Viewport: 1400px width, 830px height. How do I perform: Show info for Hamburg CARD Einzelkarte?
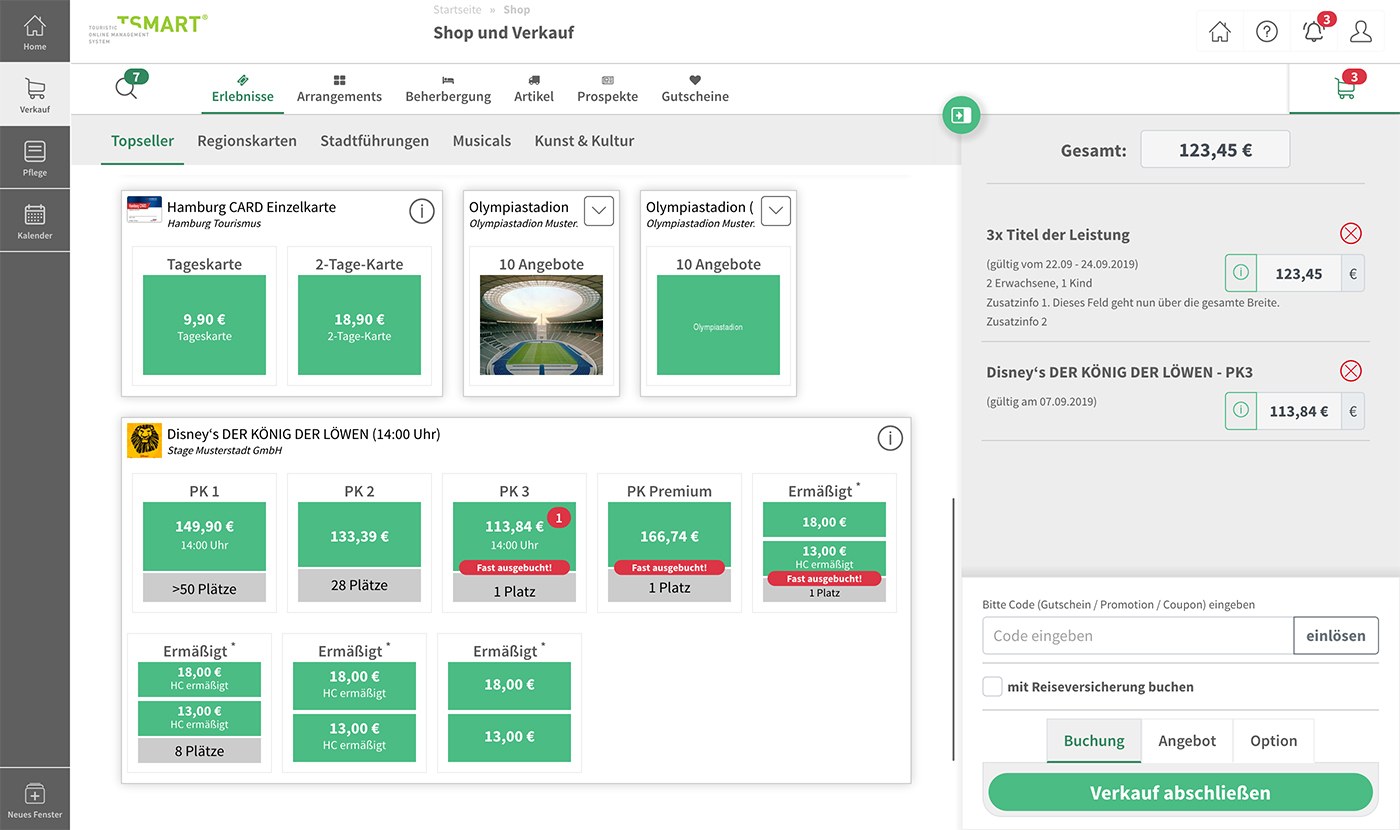click(422, 211)
